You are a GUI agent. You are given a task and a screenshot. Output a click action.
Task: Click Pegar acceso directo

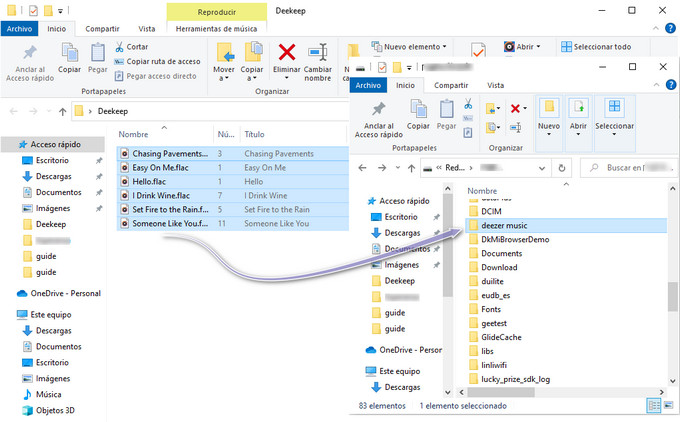(x=155, y=76)
